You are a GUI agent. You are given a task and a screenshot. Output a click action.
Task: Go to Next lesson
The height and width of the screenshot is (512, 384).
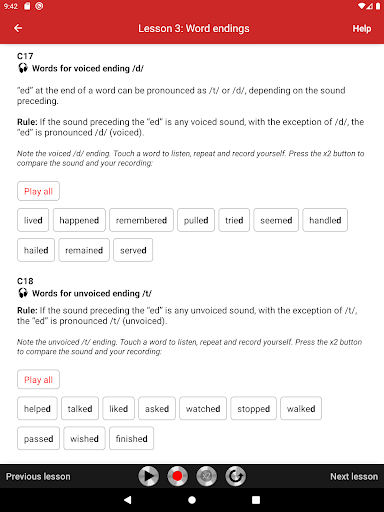354,476
